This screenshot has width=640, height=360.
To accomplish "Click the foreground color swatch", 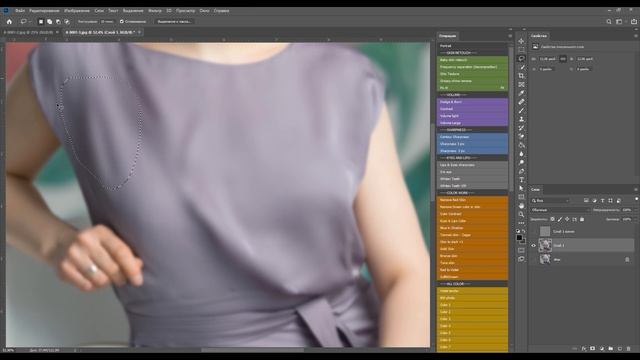I will pos(519,237).
